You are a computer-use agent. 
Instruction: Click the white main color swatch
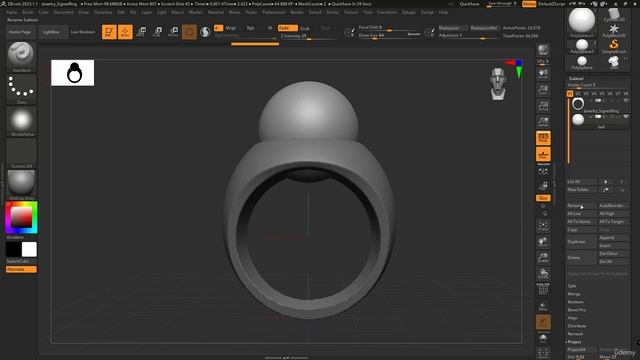(29, 249)
